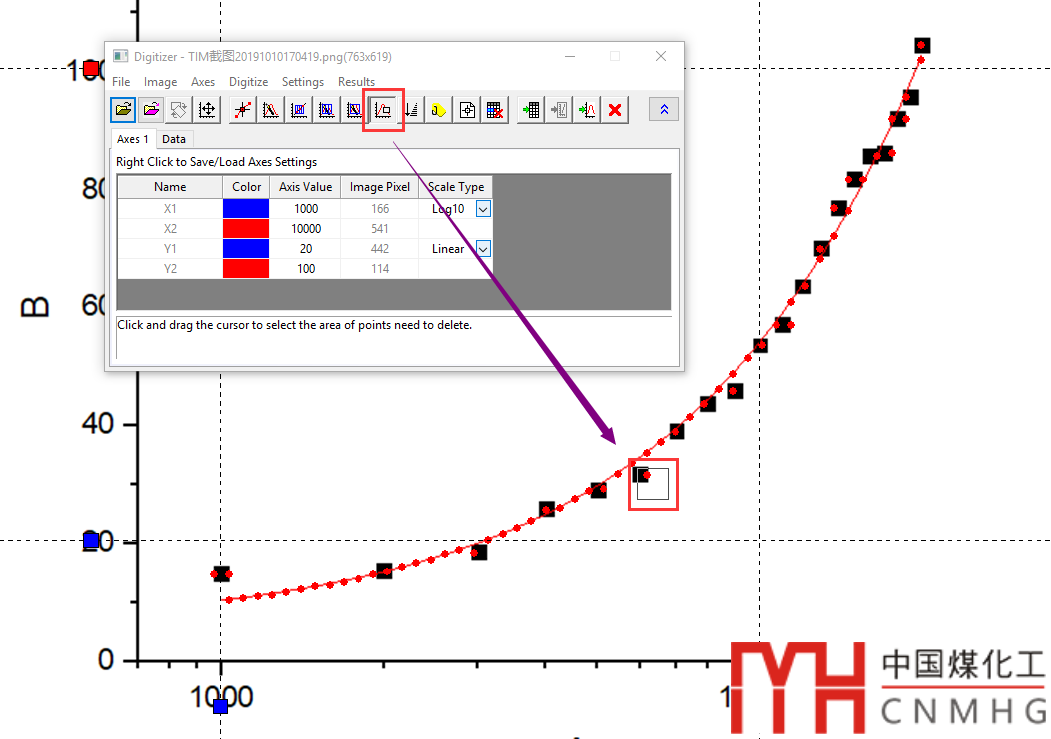Select the red-cross manual pick points tool
The height and width of the screenshot is (739, 1051).
[x=242, y=110]
